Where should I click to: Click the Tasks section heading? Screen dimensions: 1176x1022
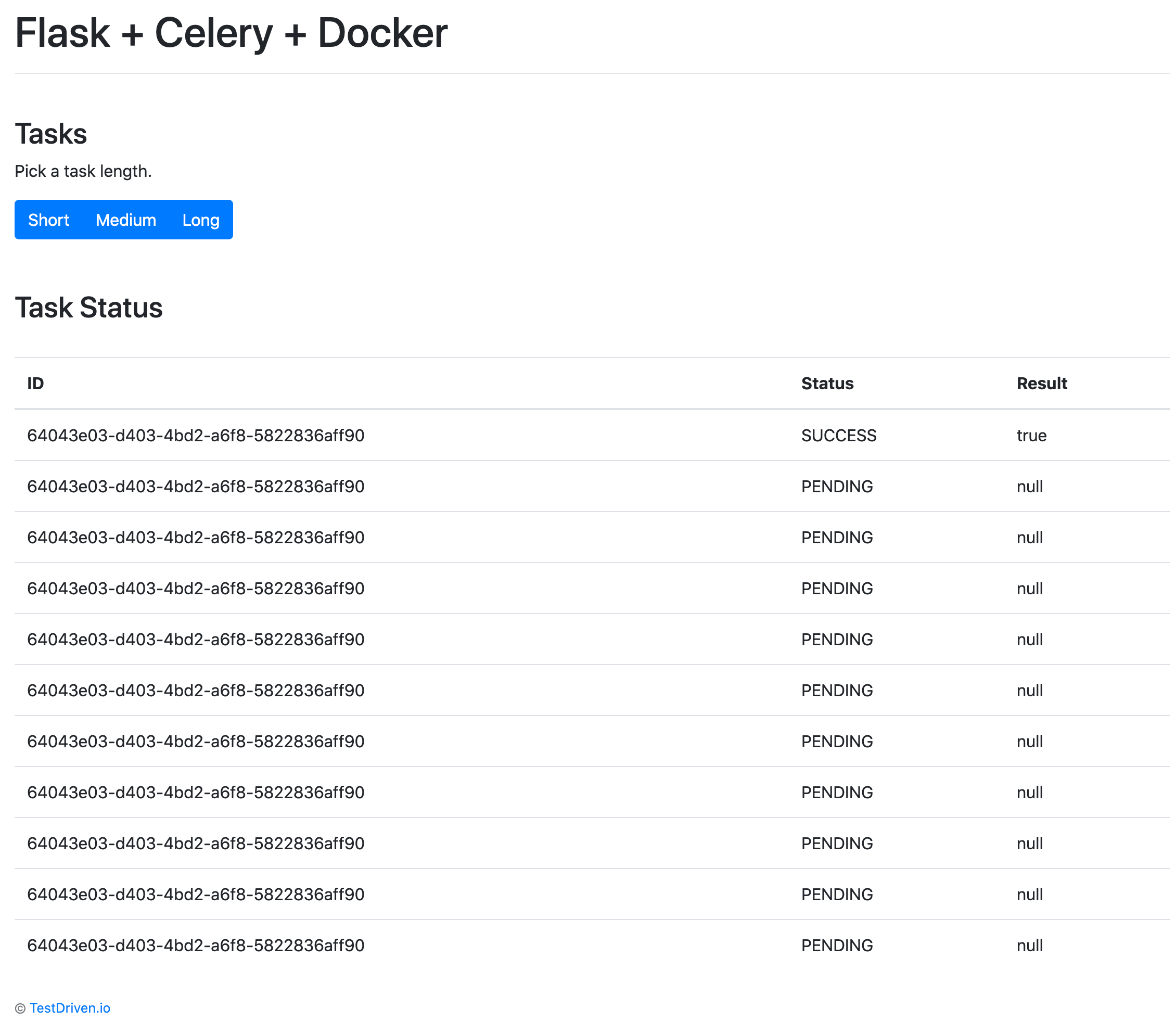pos(51,133)
